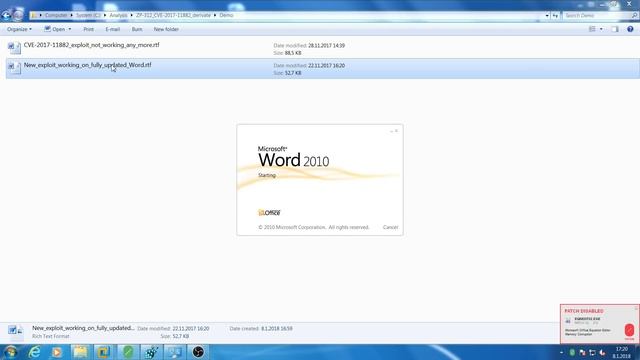Click E-mail in the Explorer toolbar
640x360 pixels.
(113, 29)
